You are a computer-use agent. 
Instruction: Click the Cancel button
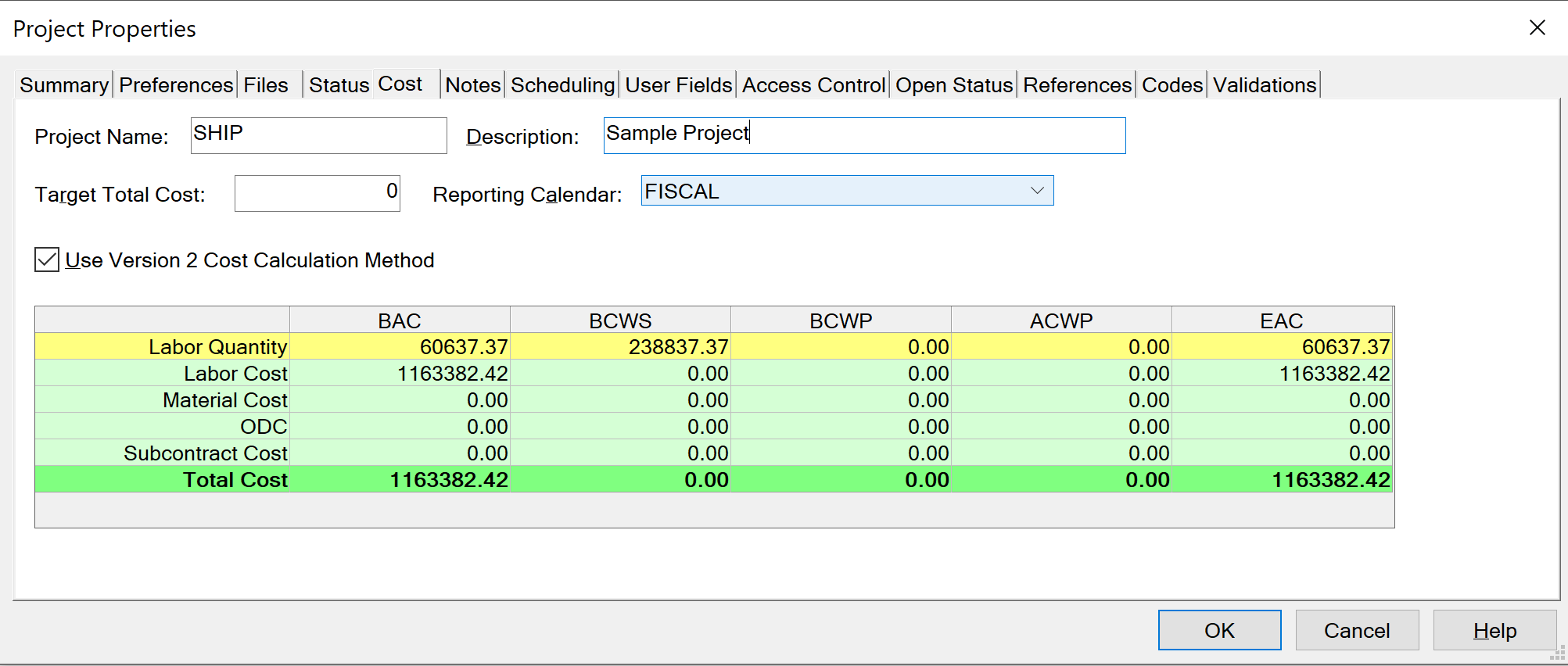coord(1357,630)
